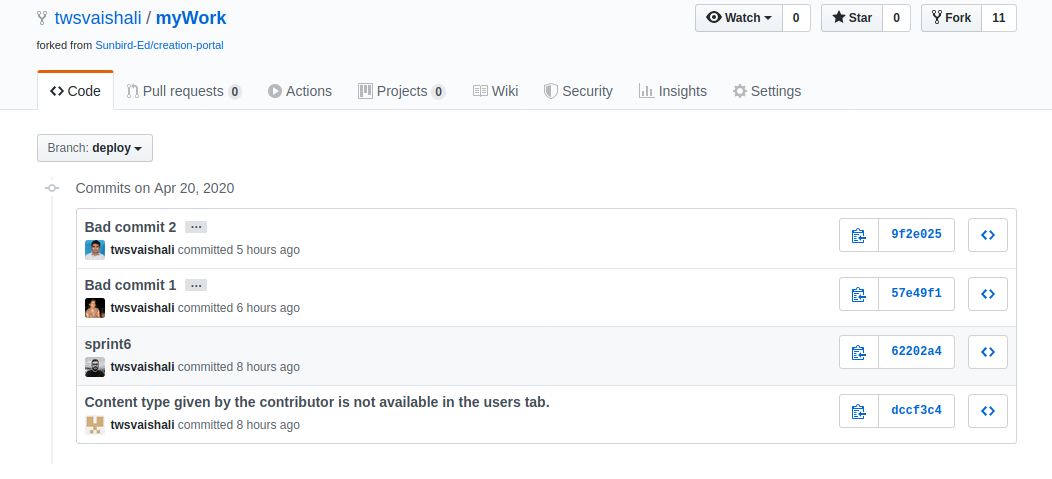Screen dimensions: 1052x479
Task: Open the Branch: deploy dropdown
Action: 95,148
